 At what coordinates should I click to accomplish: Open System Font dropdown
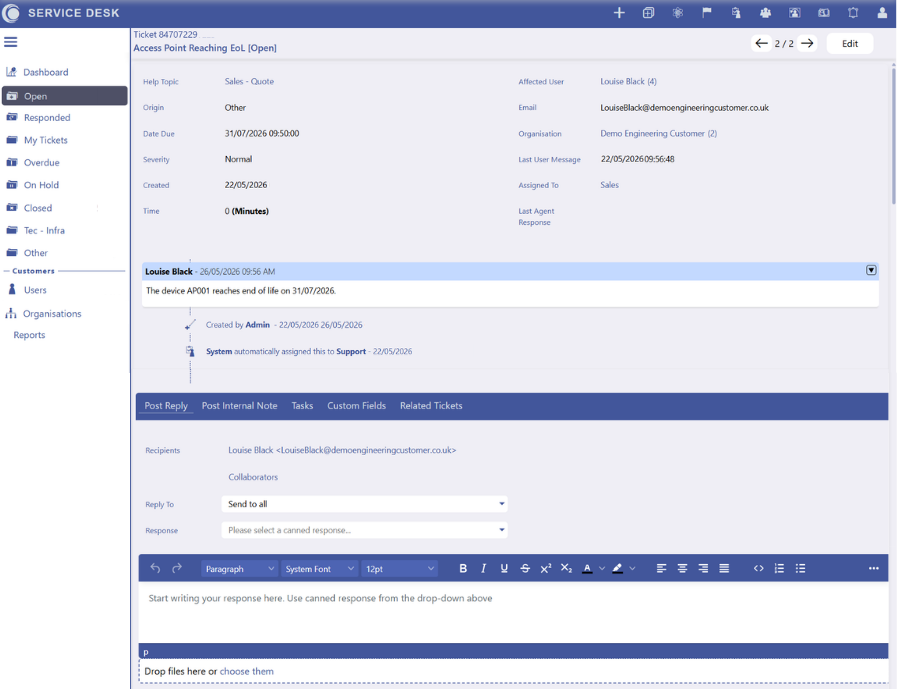(319, 569)
